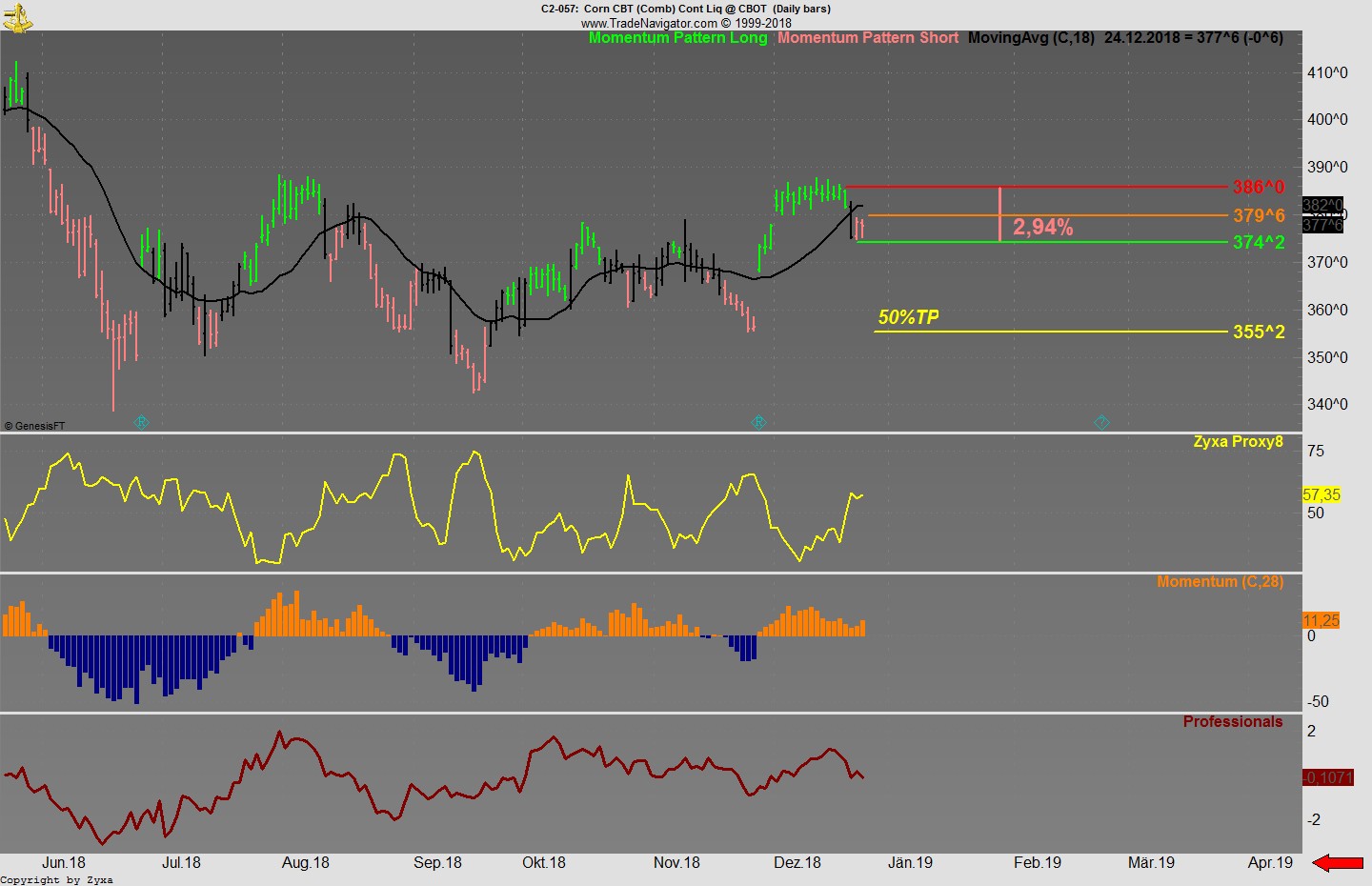Click the Jun.18 date axis label
Image resolution: width=1372 pixels, height=886 pixels.
pyautogui.click(x=64, y=863)
